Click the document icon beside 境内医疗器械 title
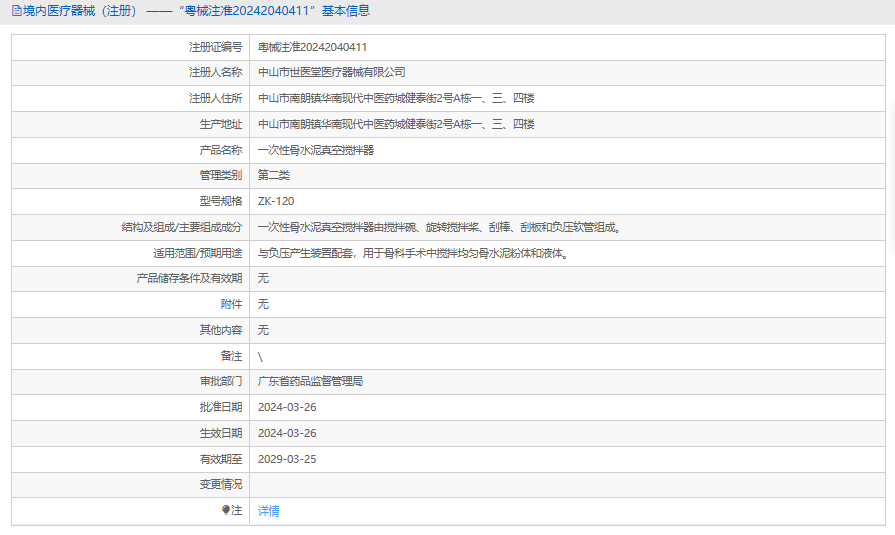This screenshot has height=535, width=895. (17, 11)
